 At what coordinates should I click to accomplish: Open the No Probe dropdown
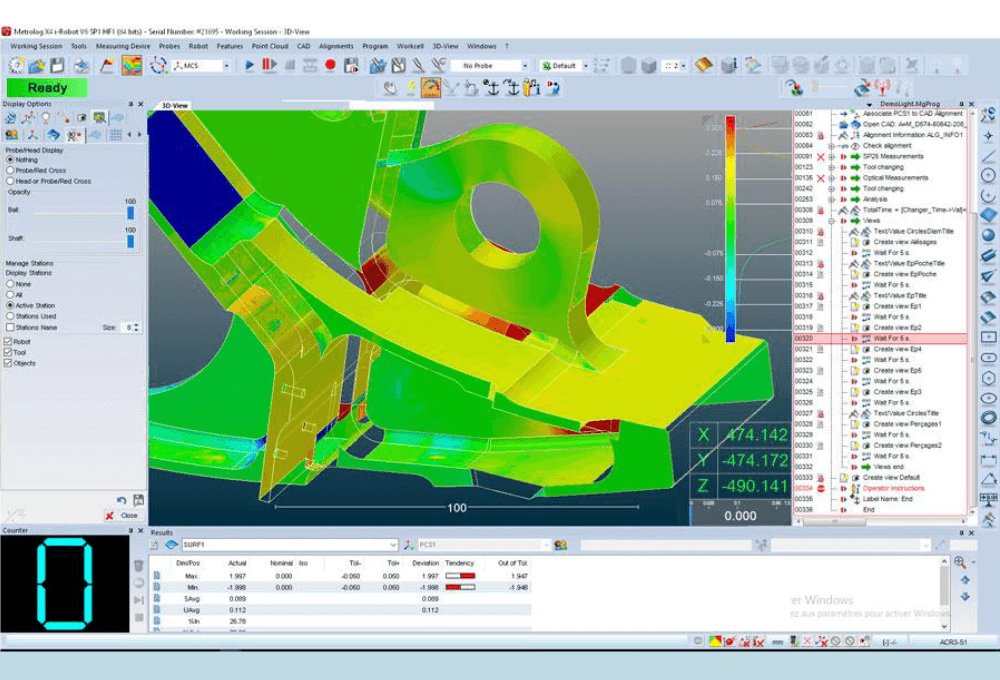(x=525, y=66)
